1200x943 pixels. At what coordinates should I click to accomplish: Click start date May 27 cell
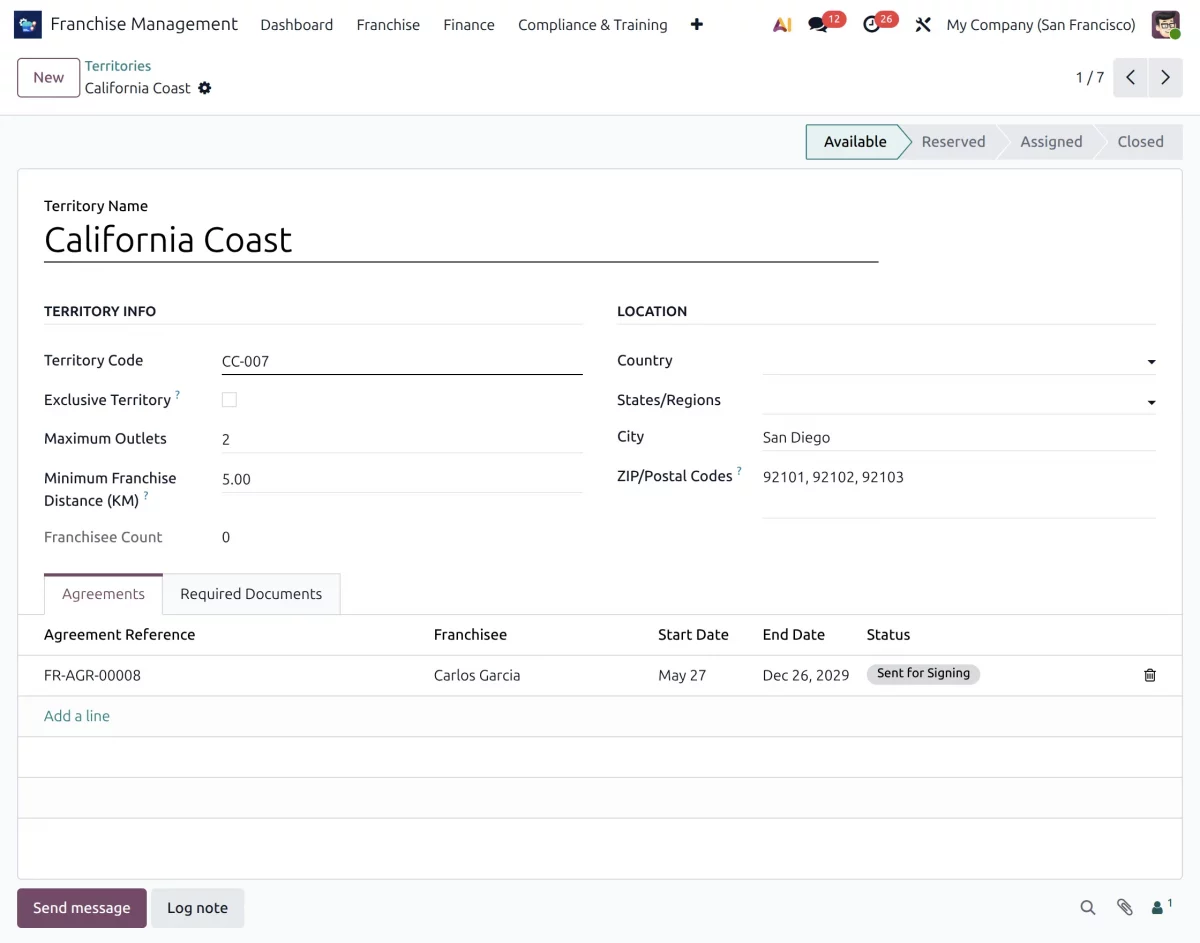(682, 675)
